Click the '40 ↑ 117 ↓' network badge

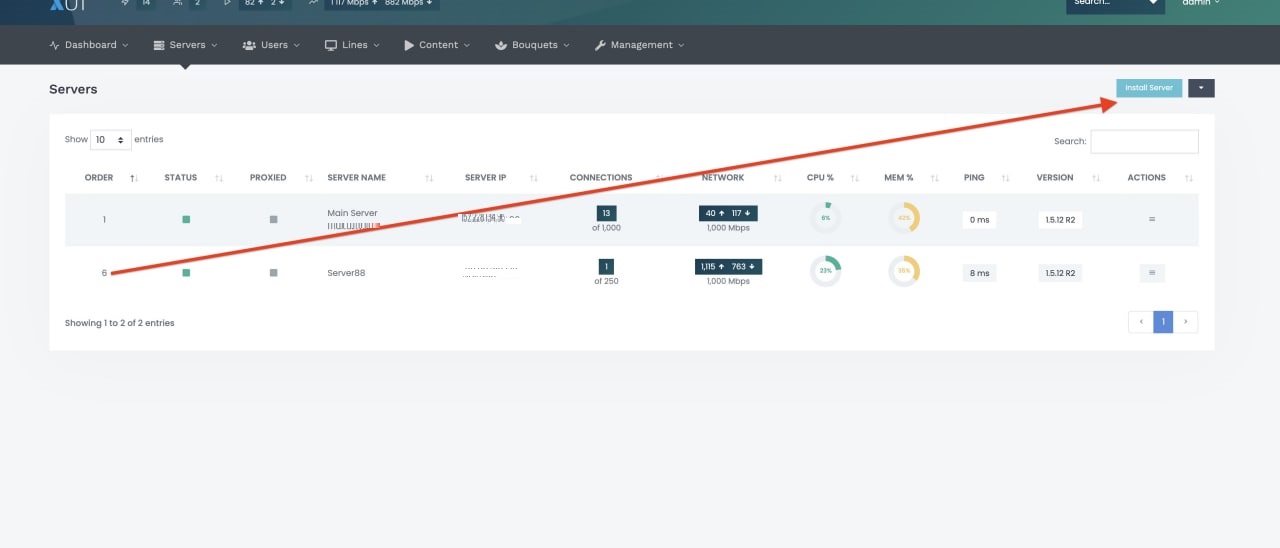728,213
